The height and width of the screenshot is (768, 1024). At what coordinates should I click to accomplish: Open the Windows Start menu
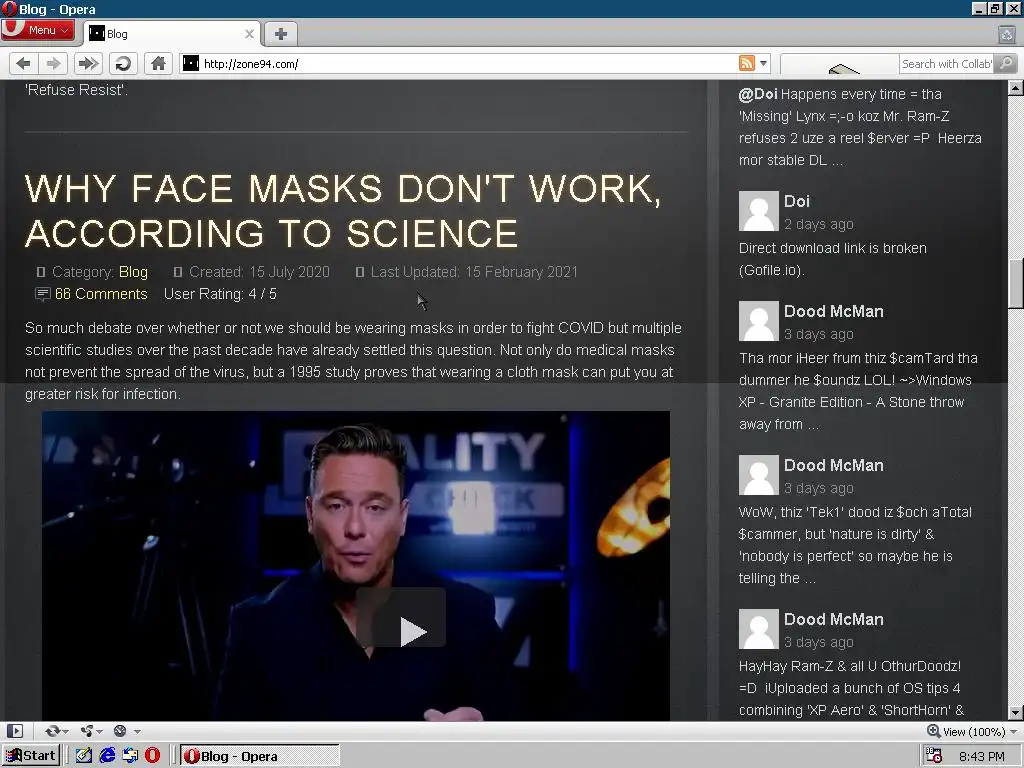click(x=31, y=756)
